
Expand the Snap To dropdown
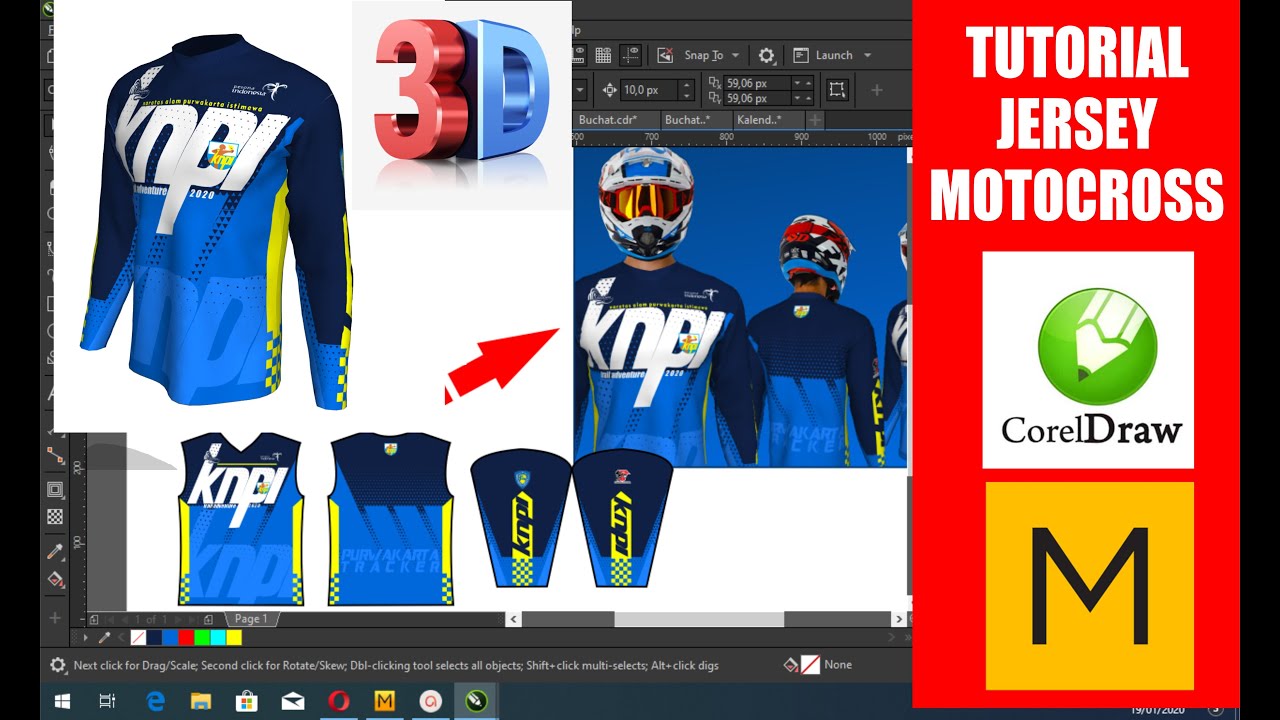click(x=735, y=56)
